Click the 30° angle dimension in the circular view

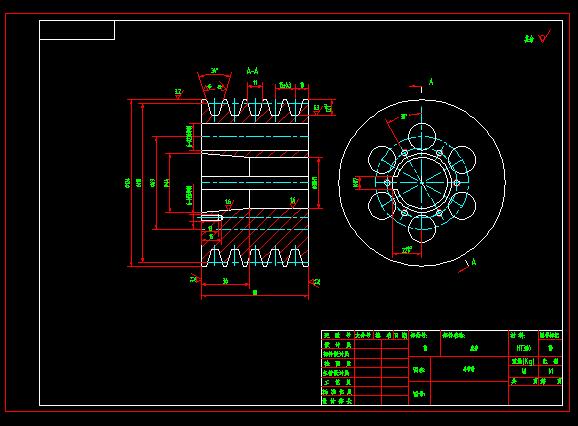pos(404,117)
